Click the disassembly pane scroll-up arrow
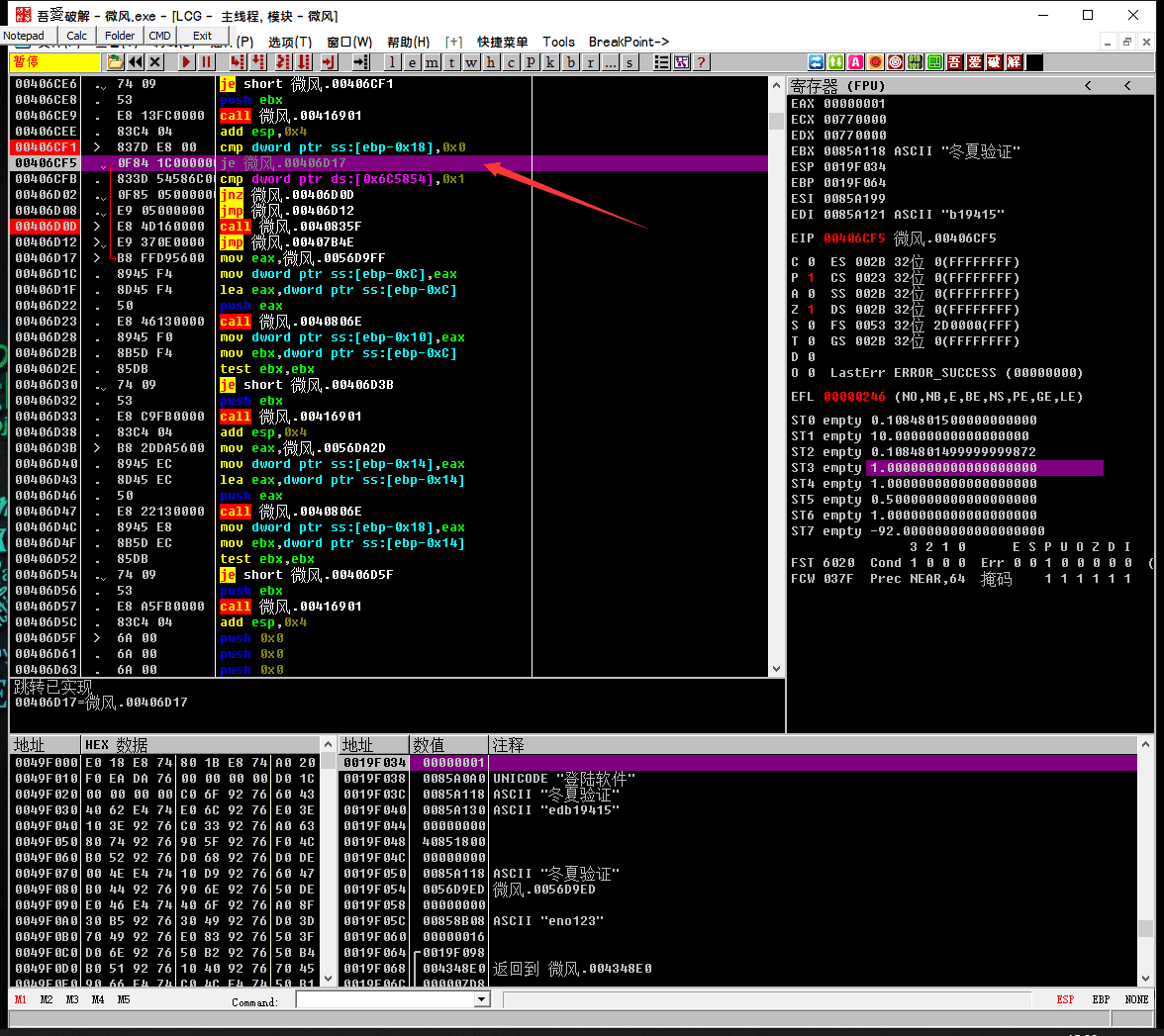The image size is (1164, 1036). pyautogui.click(x=776, y=84)
